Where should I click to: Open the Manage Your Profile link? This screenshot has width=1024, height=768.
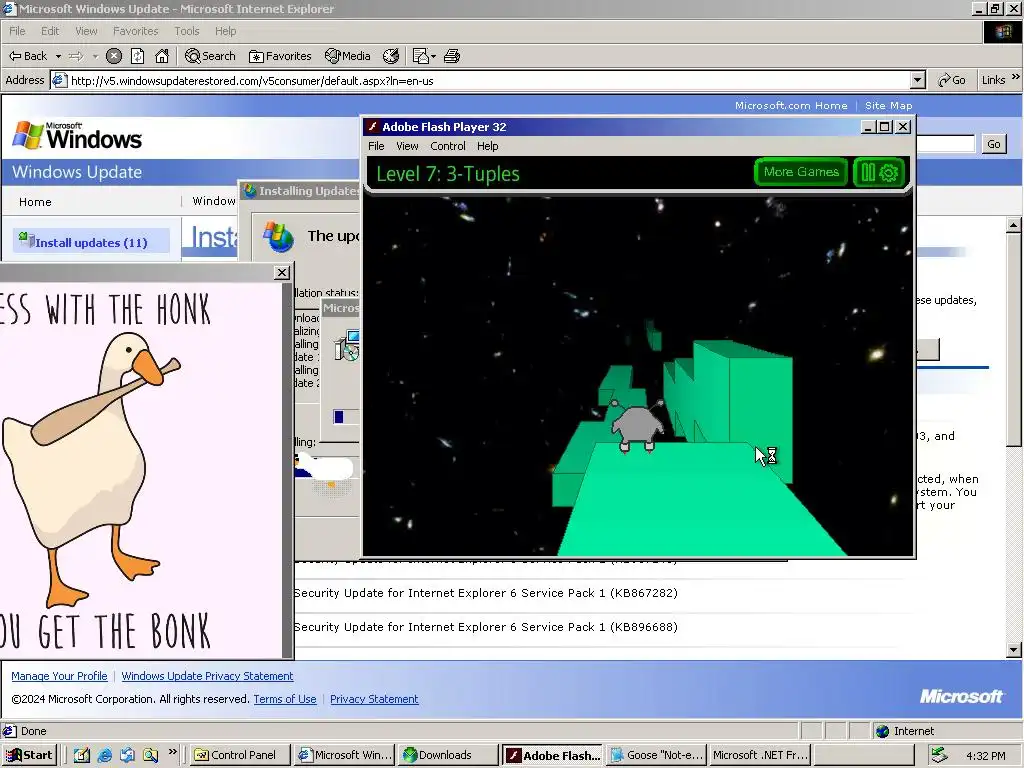pyautogui.click(x=59, y=676)
